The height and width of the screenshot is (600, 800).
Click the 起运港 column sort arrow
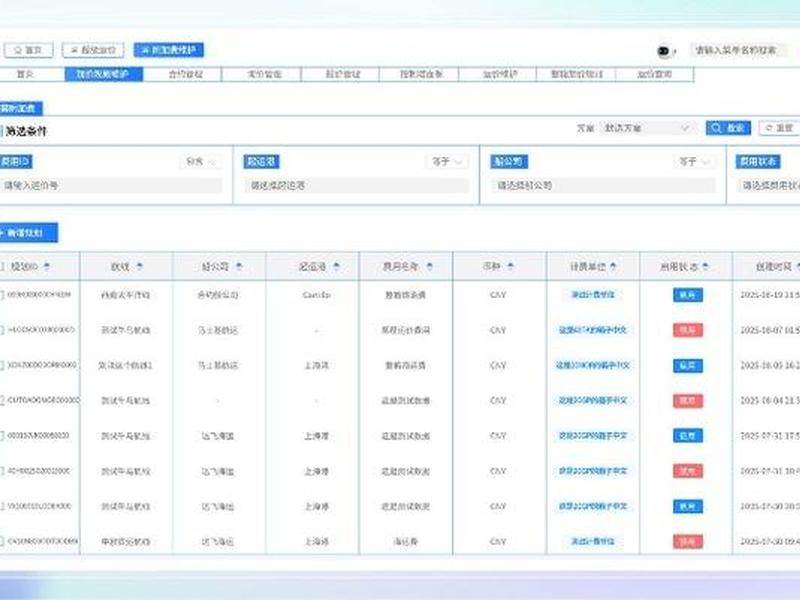pyautogui.click(x=336, y=266)
